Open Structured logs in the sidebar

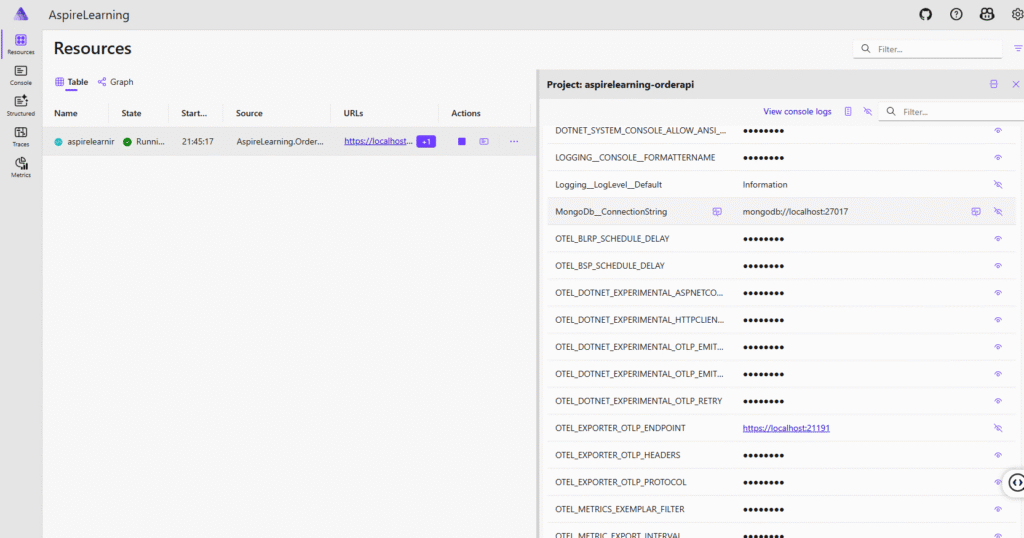pos(21,106)
